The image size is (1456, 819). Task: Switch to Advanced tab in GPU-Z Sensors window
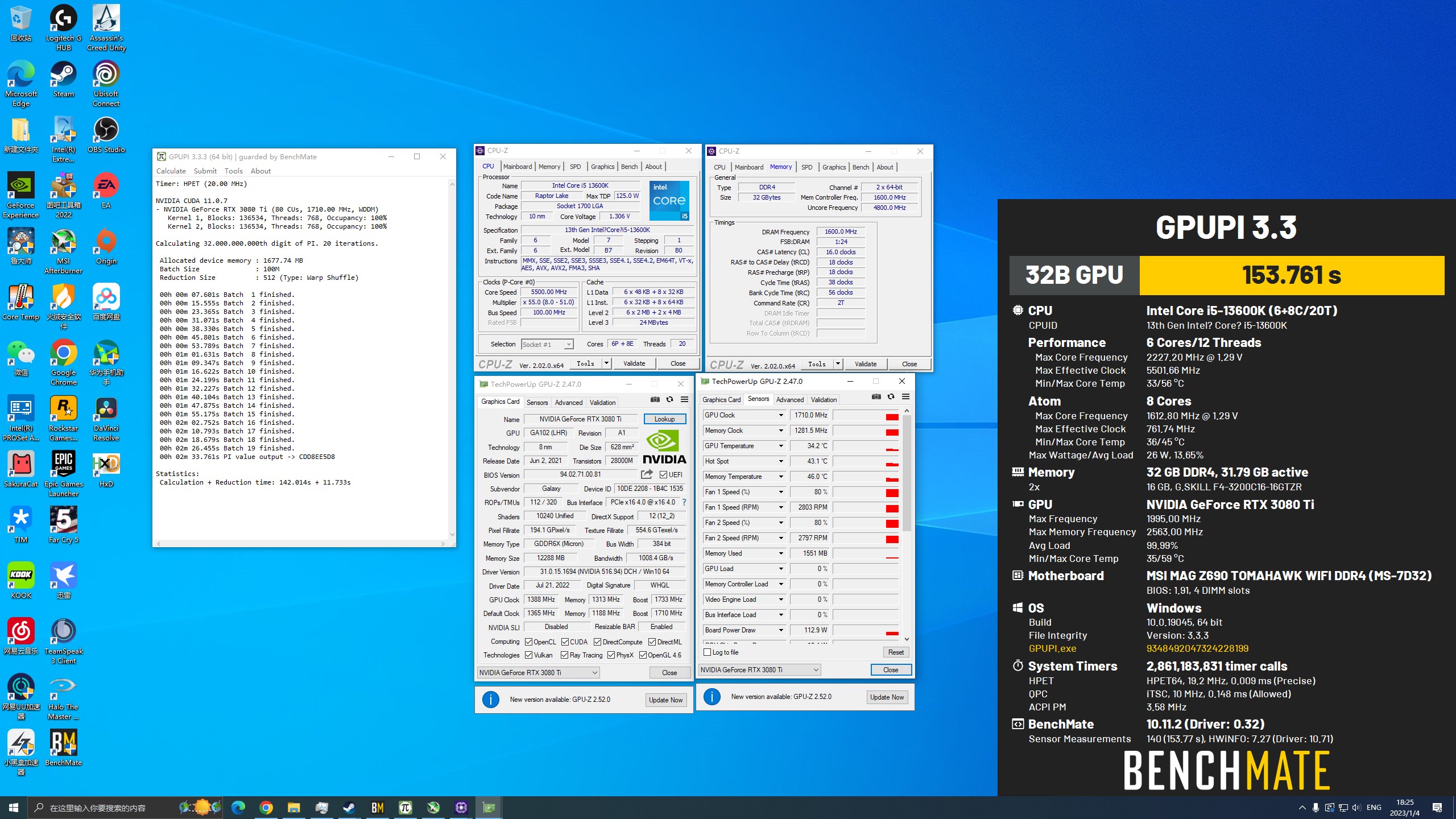pos(789,400)
